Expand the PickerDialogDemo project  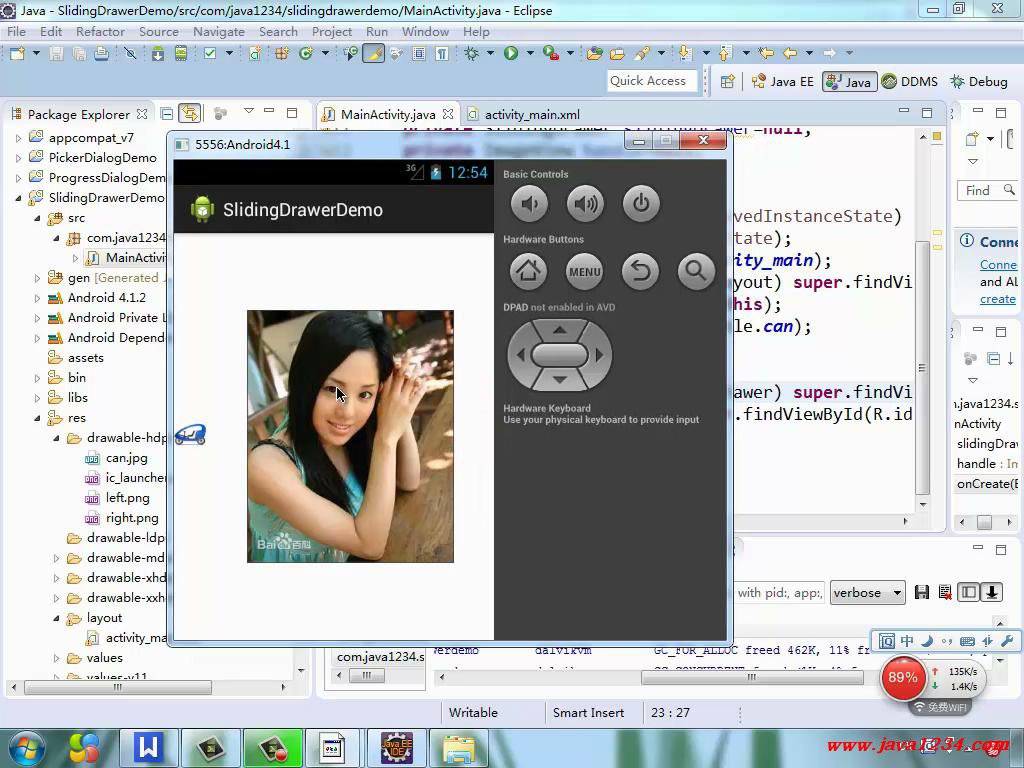(x=18, y=159)
